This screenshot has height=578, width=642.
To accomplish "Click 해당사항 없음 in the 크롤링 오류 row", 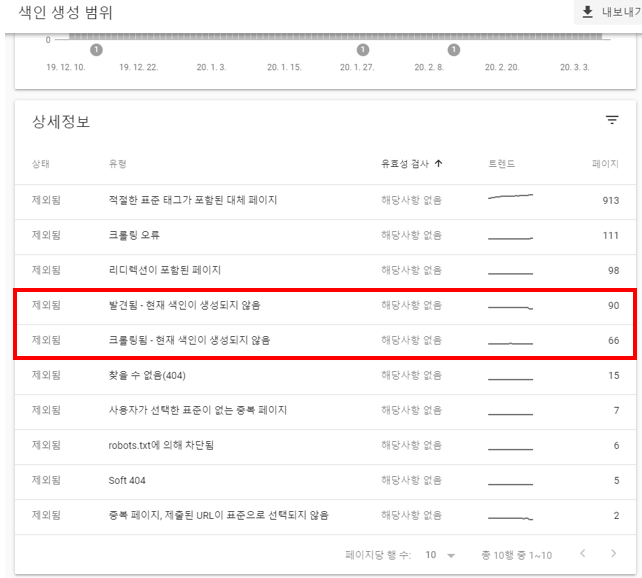I will click(411, 235).
